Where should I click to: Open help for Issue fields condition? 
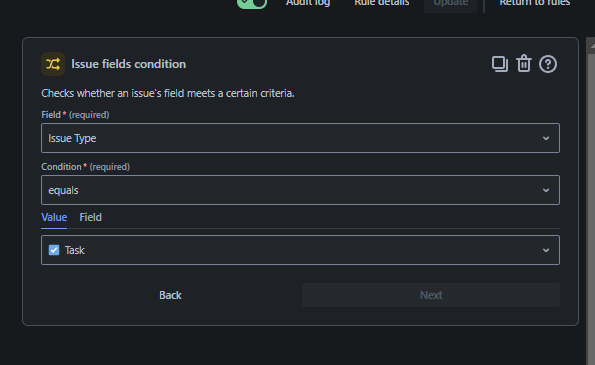tap(548, 64)
